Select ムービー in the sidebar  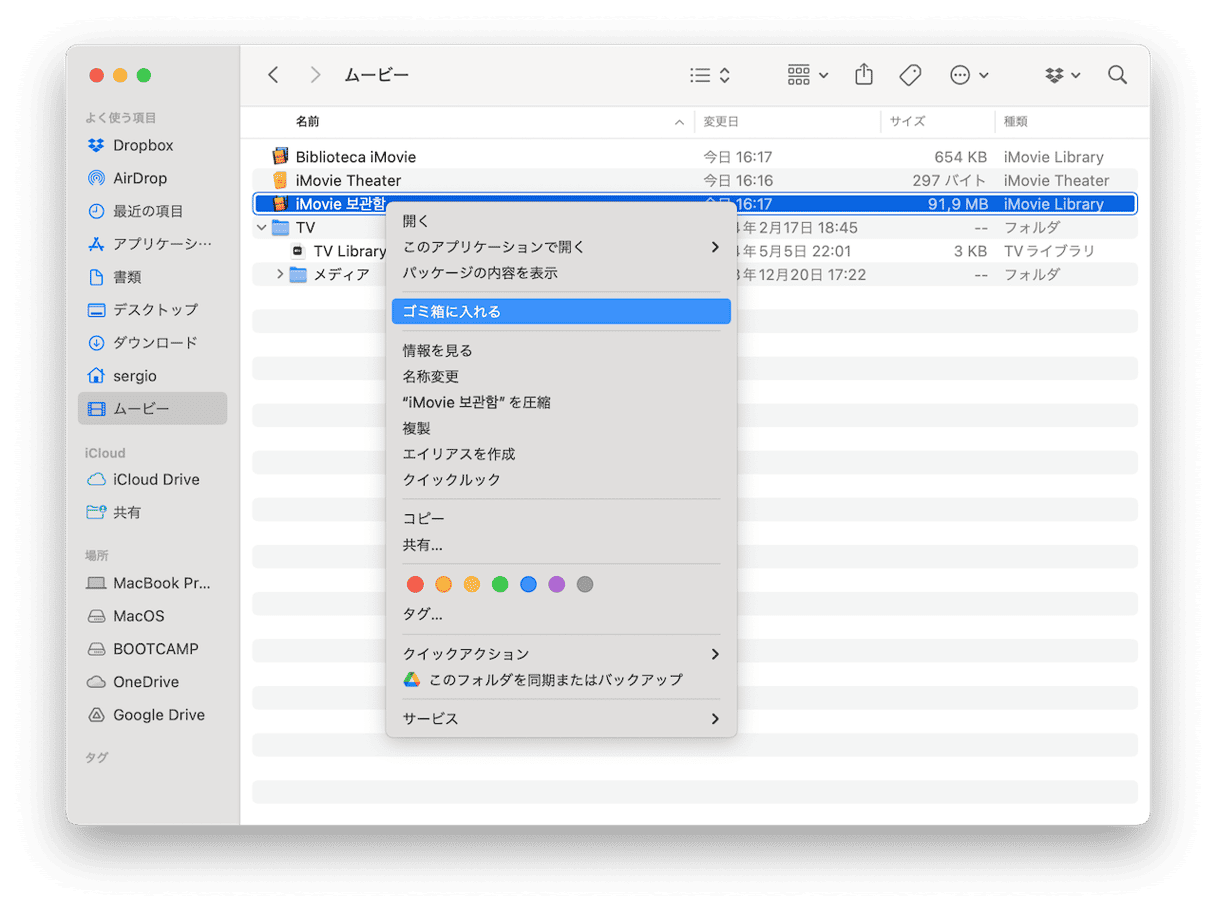(x=153, y=409)
